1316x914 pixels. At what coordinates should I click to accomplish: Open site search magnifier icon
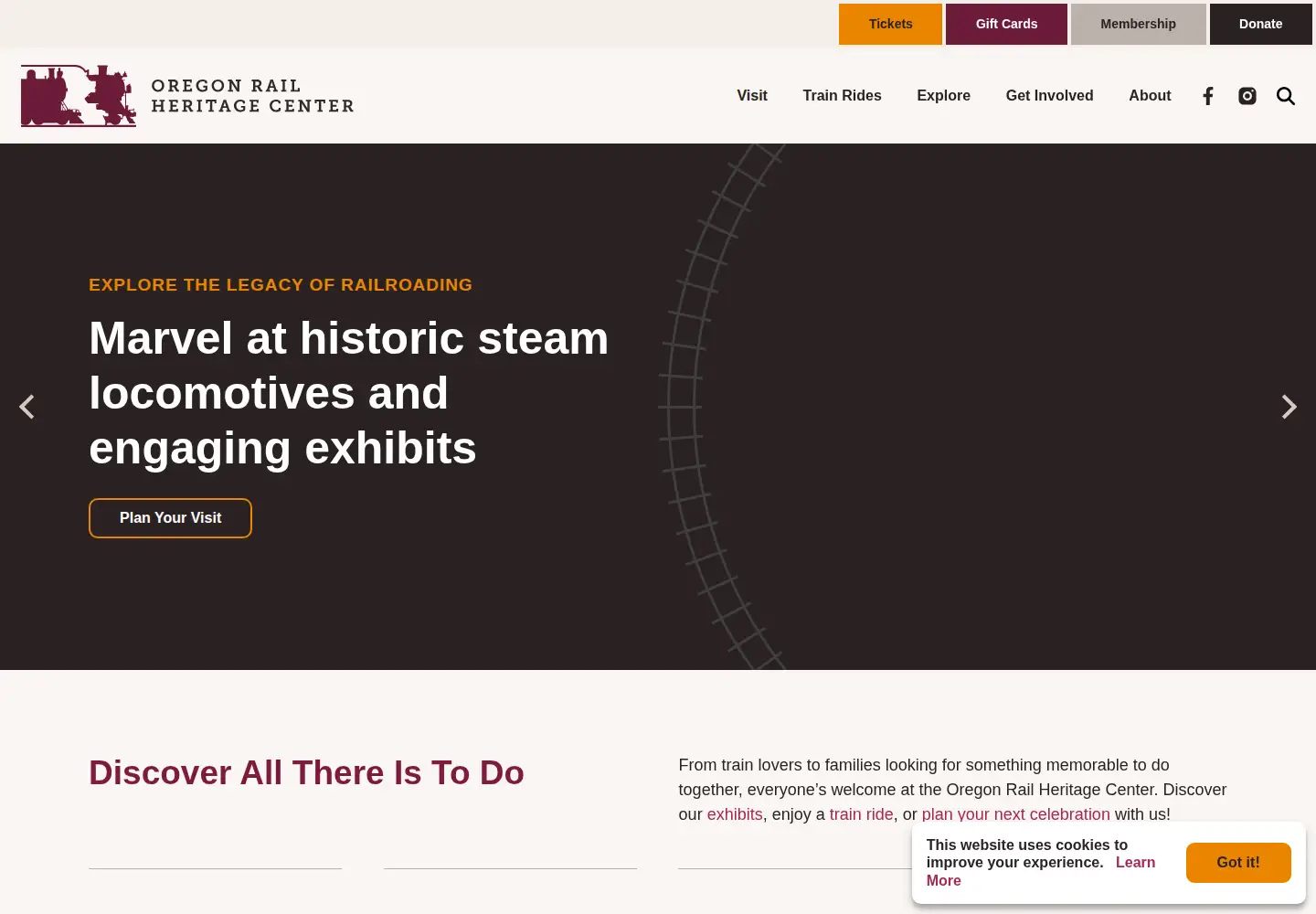pyautogui.click(x=1286, y=96)
